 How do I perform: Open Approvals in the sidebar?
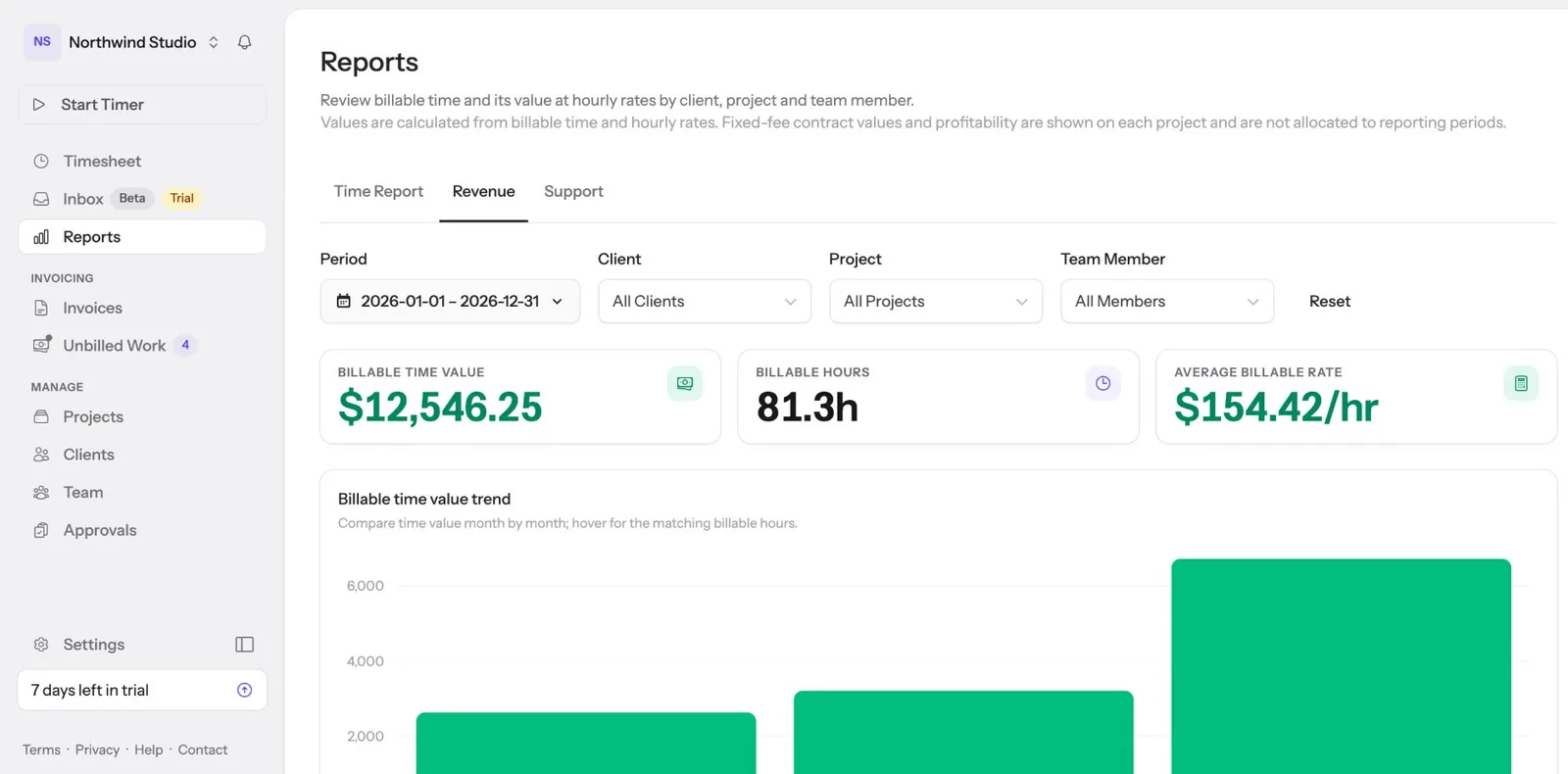click(x=142, y=530)
